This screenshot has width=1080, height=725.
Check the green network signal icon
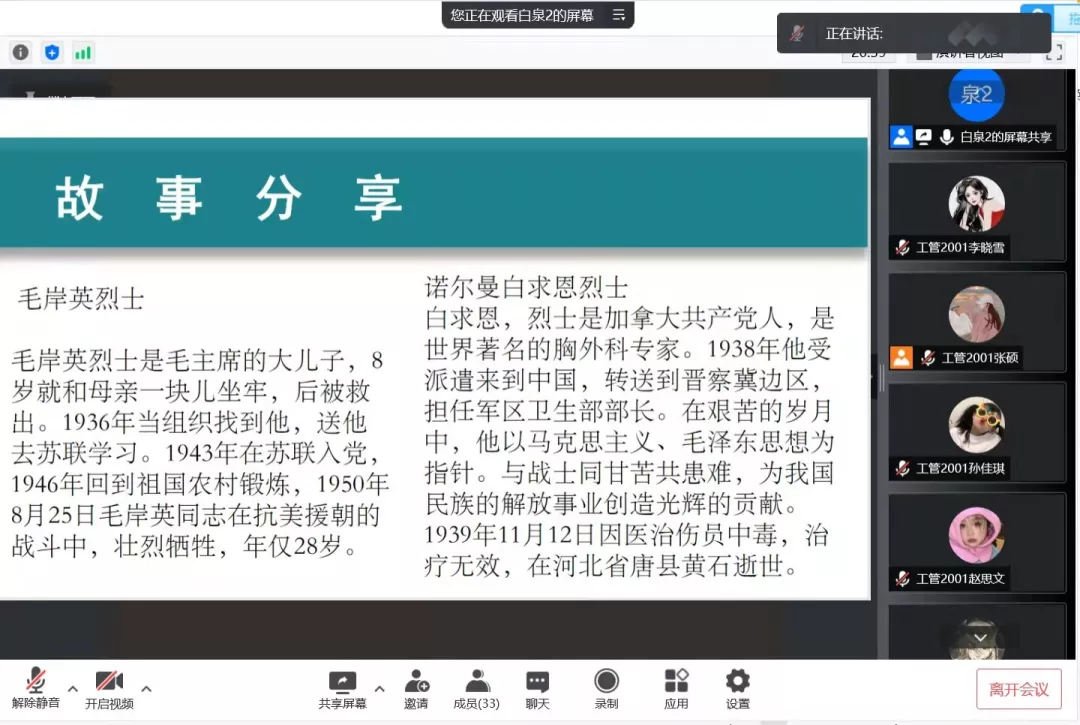pyautogui.click(x=83, y=52)
